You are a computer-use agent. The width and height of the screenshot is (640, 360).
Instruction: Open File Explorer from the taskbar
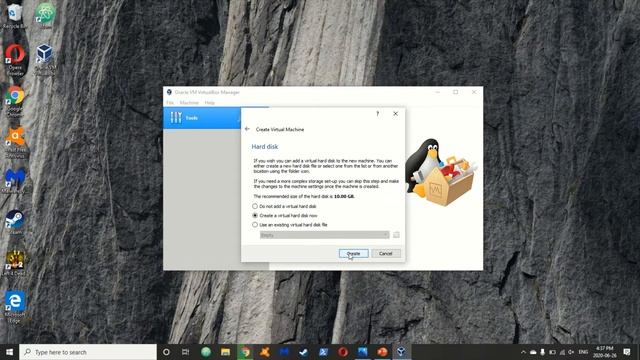click(x=225, y=352)
